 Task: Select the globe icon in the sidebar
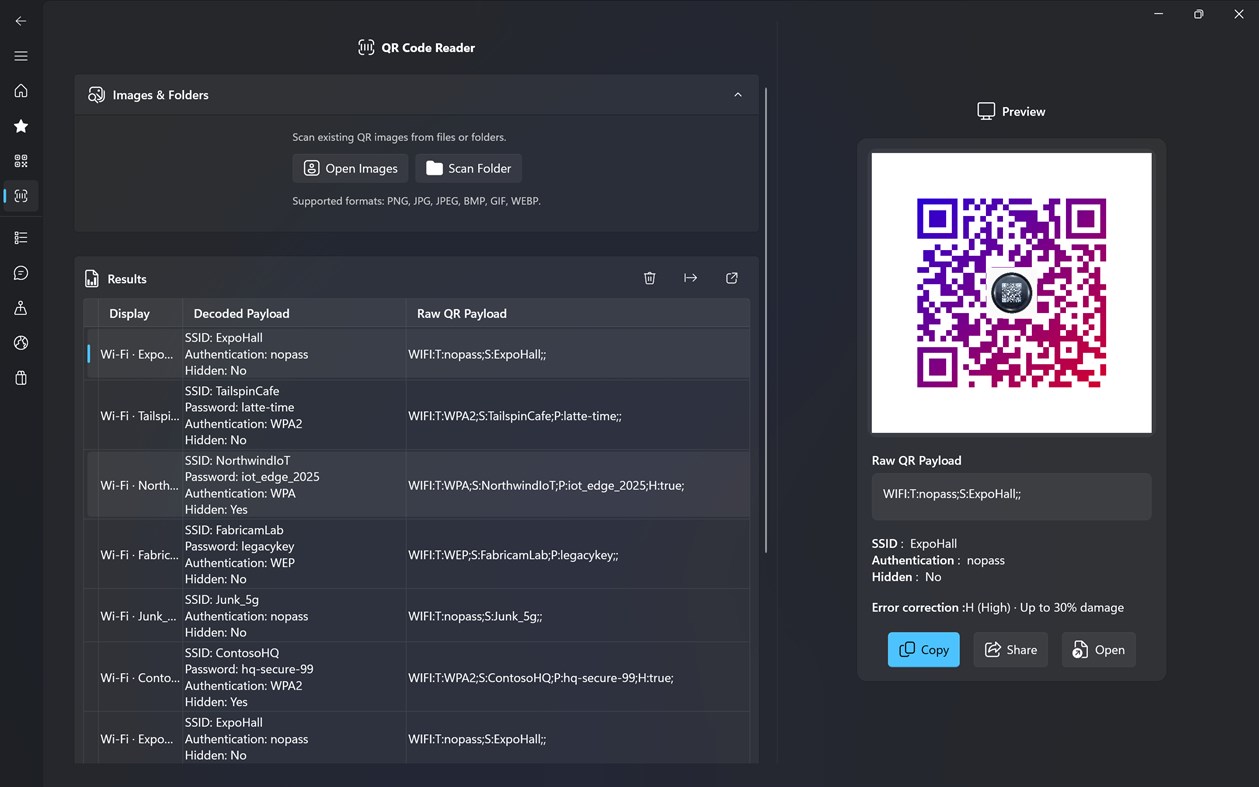coord(20,343)
